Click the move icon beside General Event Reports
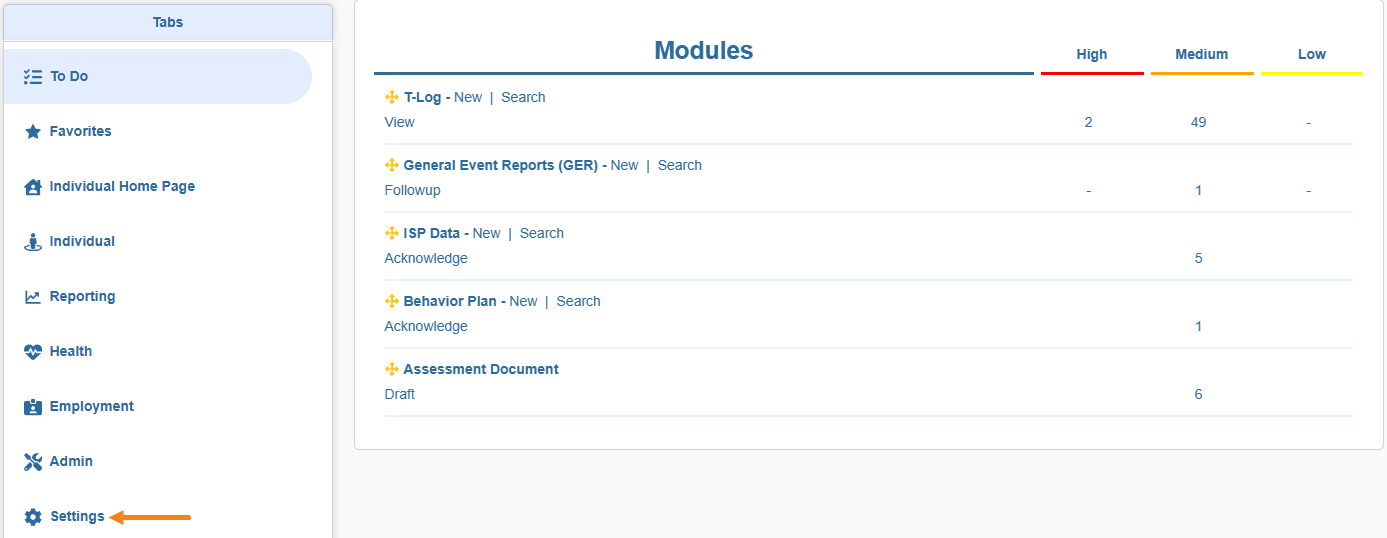The height and width of the screenshot is (538, 1387). 392,165
